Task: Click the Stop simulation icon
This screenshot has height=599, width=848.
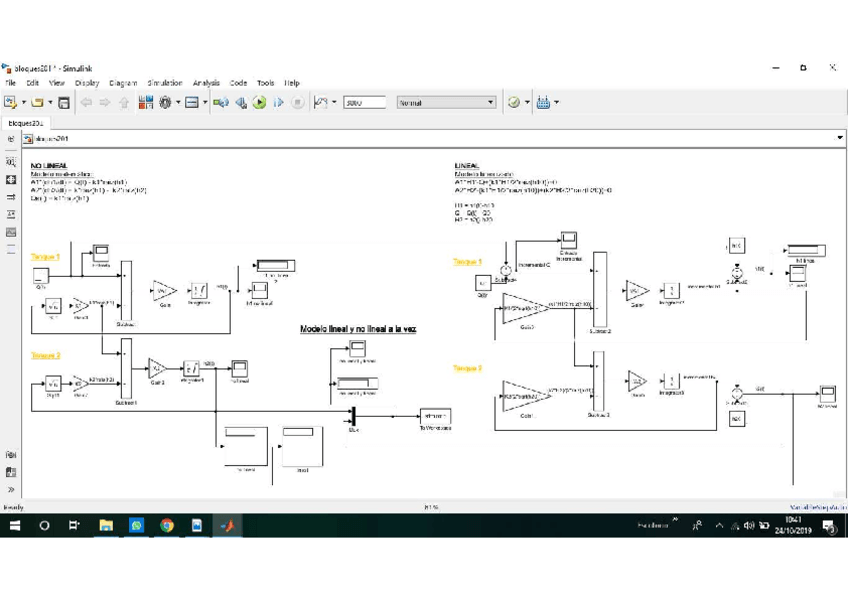Action: pyautogui.click(x=297, y=102)
